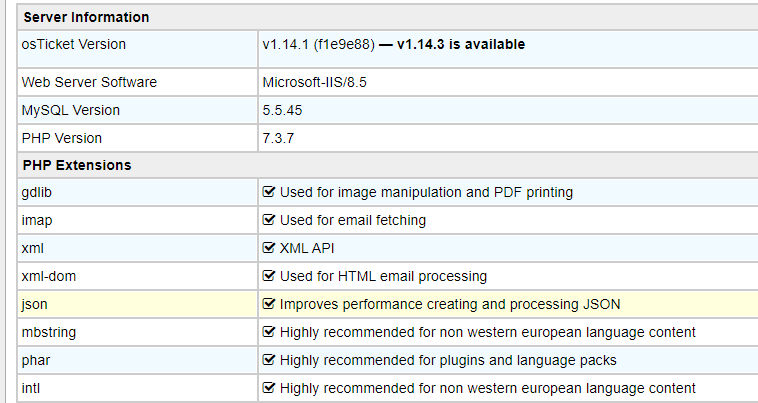
Task: Click the Microsoft-IIS/8.5 value
Action: [x=315, y=82]
